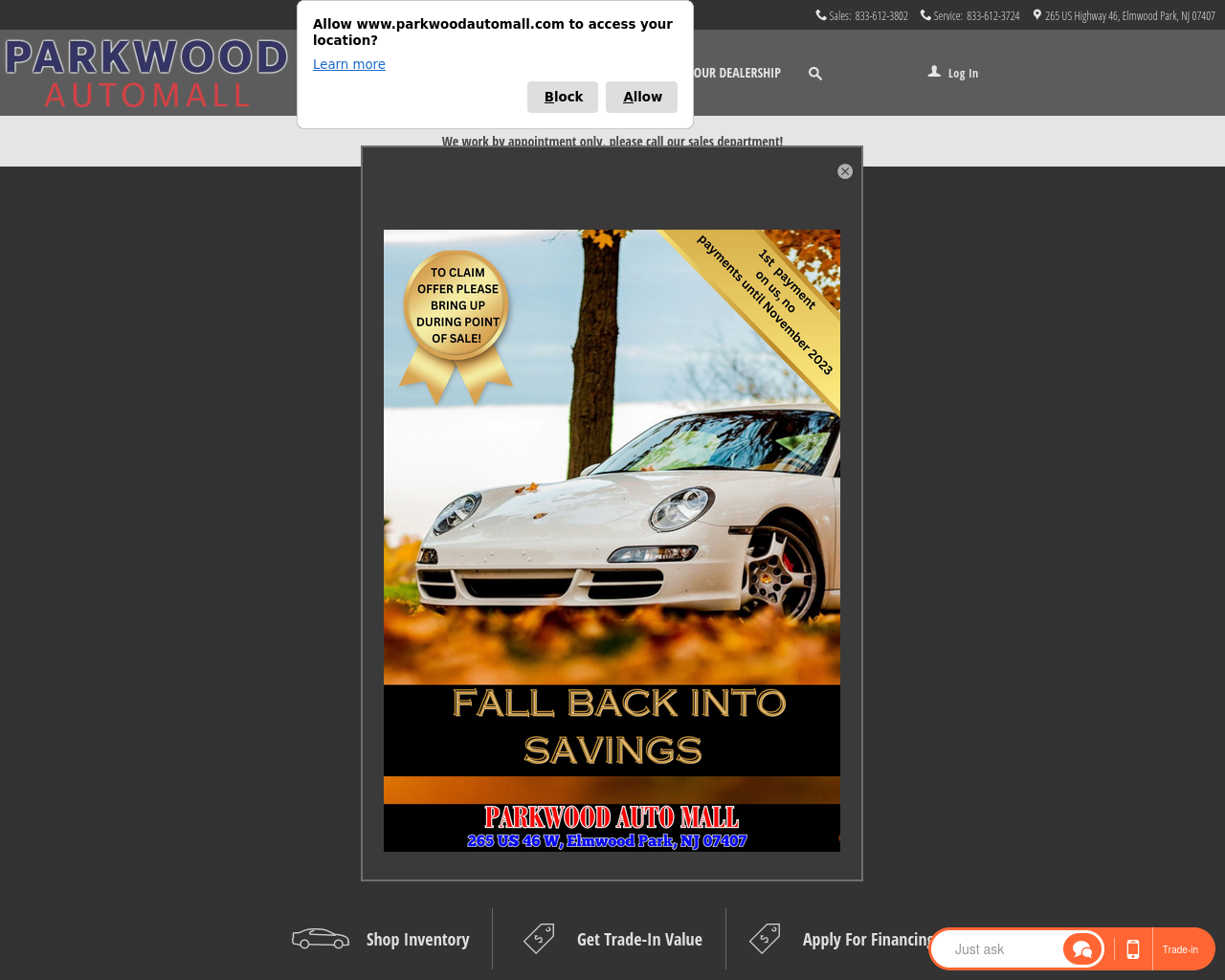Image resolution: width=1225 pixels, height=980 pixels.
Task: Allow location access for parkwoodautomall.com
Action: tap(642, 97)
